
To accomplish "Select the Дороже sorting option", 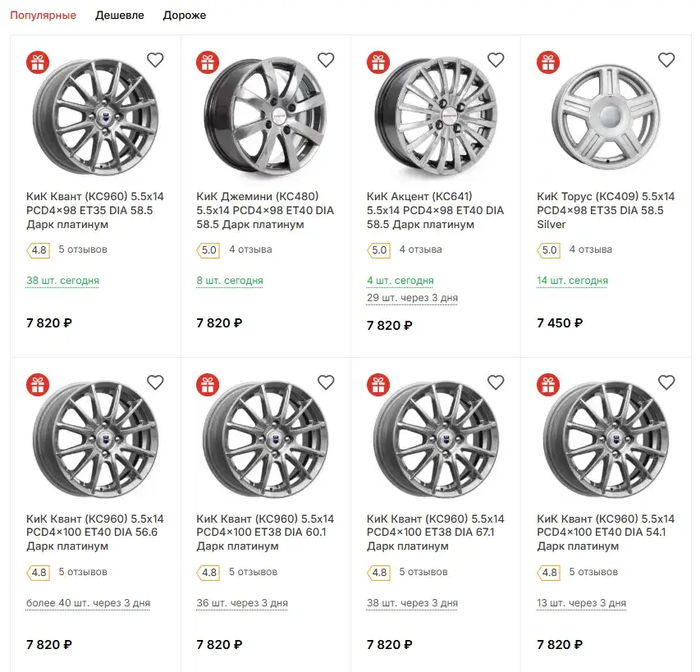I will pyautogui.click(x=184, y=15).
